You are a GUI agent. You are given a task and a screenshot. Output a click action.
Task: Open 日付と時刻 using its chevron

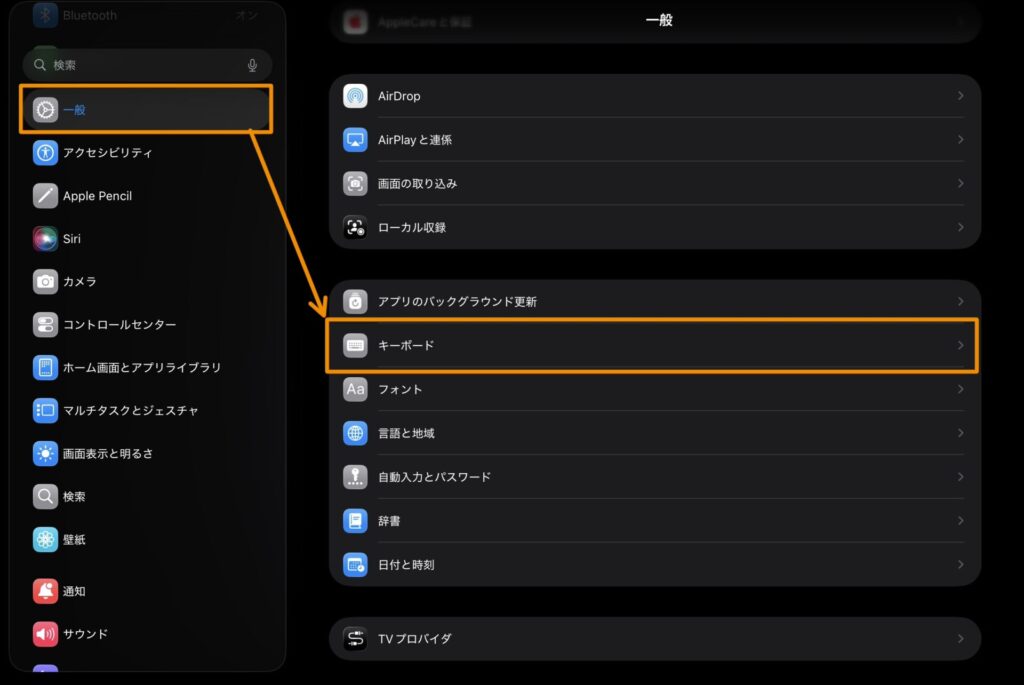(960, 565)
